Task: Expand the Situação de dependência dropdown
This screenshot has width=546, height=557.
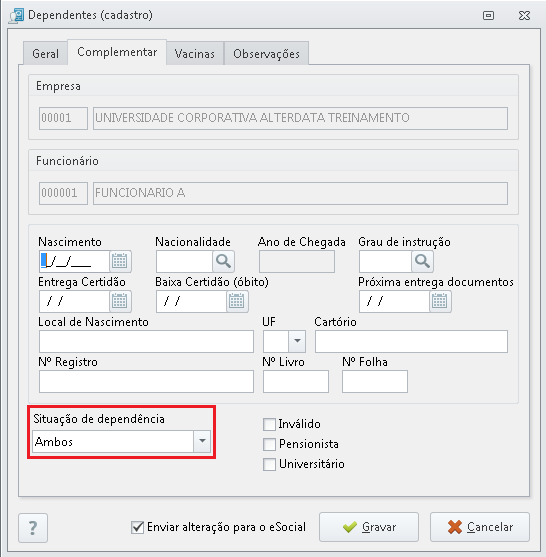Action: pyautogui.click(x=202, y=441)
